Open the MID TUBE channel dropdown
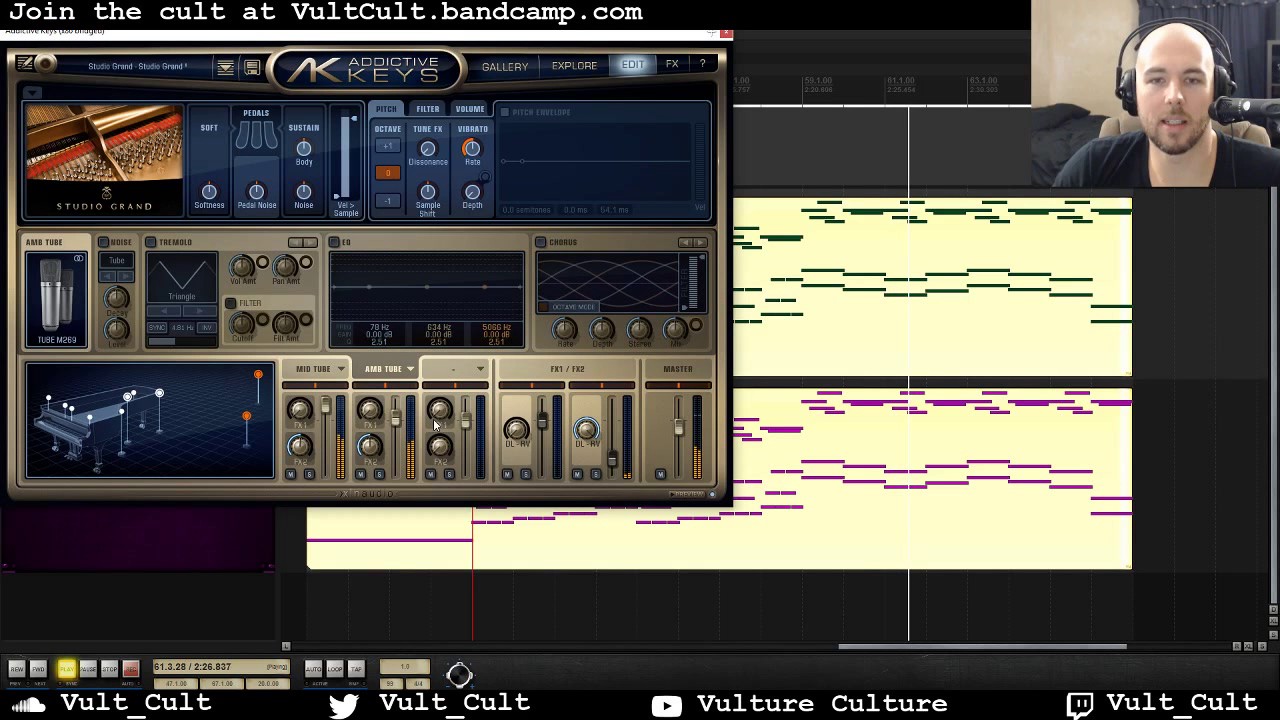1280x720 pixels. click(x=341, y=369)
